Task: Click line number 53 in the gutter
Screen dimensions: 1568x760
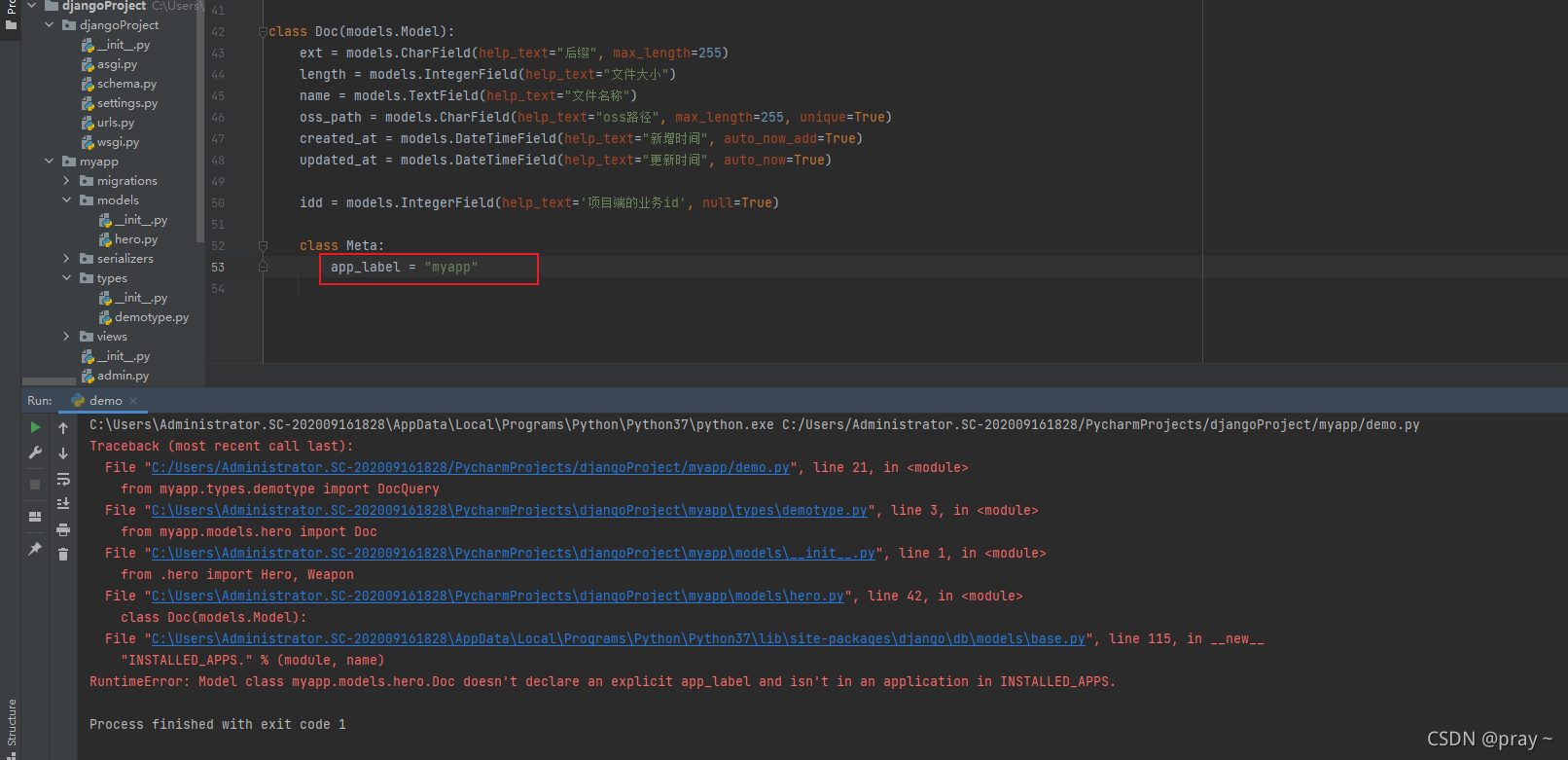Action: (218, 268)
